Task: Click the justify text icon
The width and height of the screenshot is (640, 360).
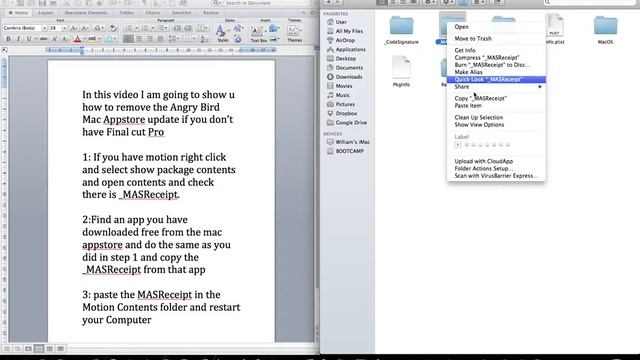Action: [160, 39]
